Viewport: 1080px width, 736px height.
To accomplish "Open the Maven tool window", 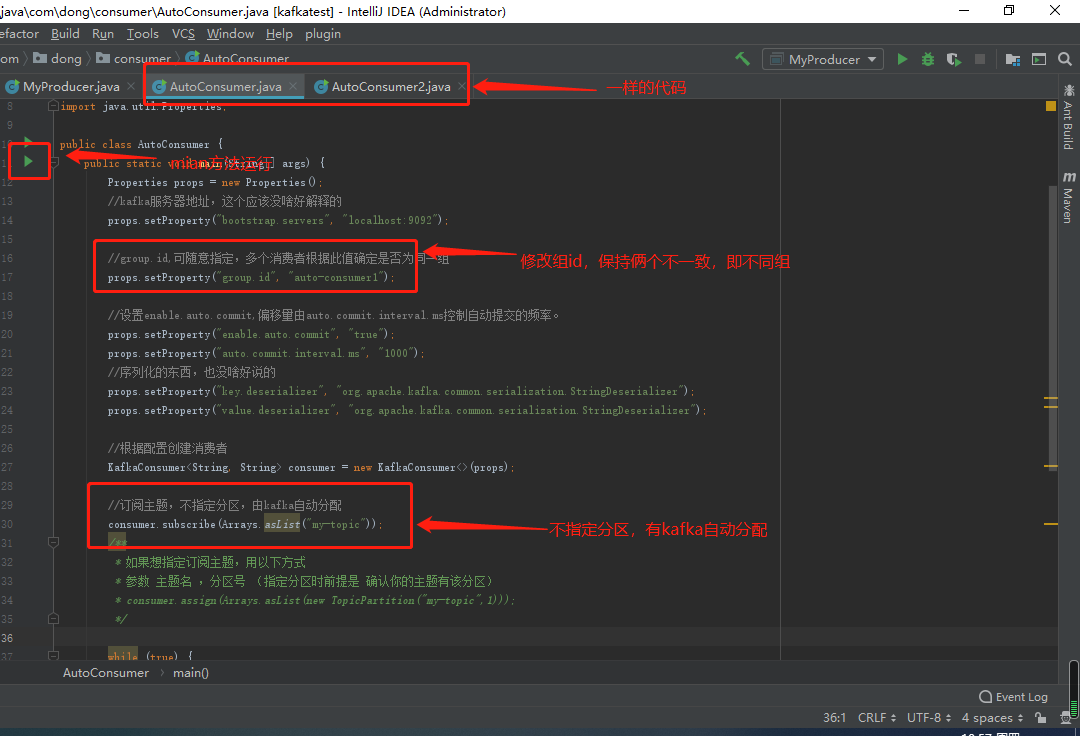I will pos(1068,197).
